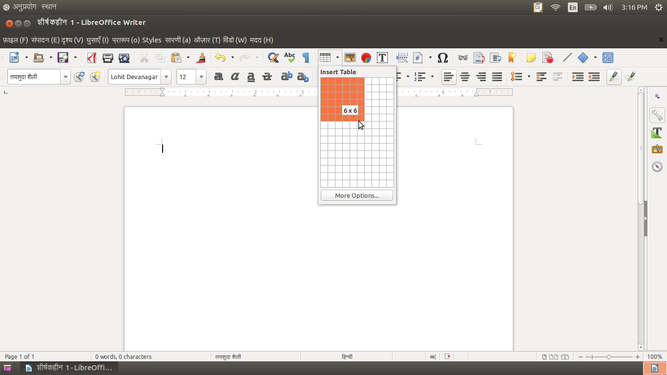Click the zoom out minus button

580,357
